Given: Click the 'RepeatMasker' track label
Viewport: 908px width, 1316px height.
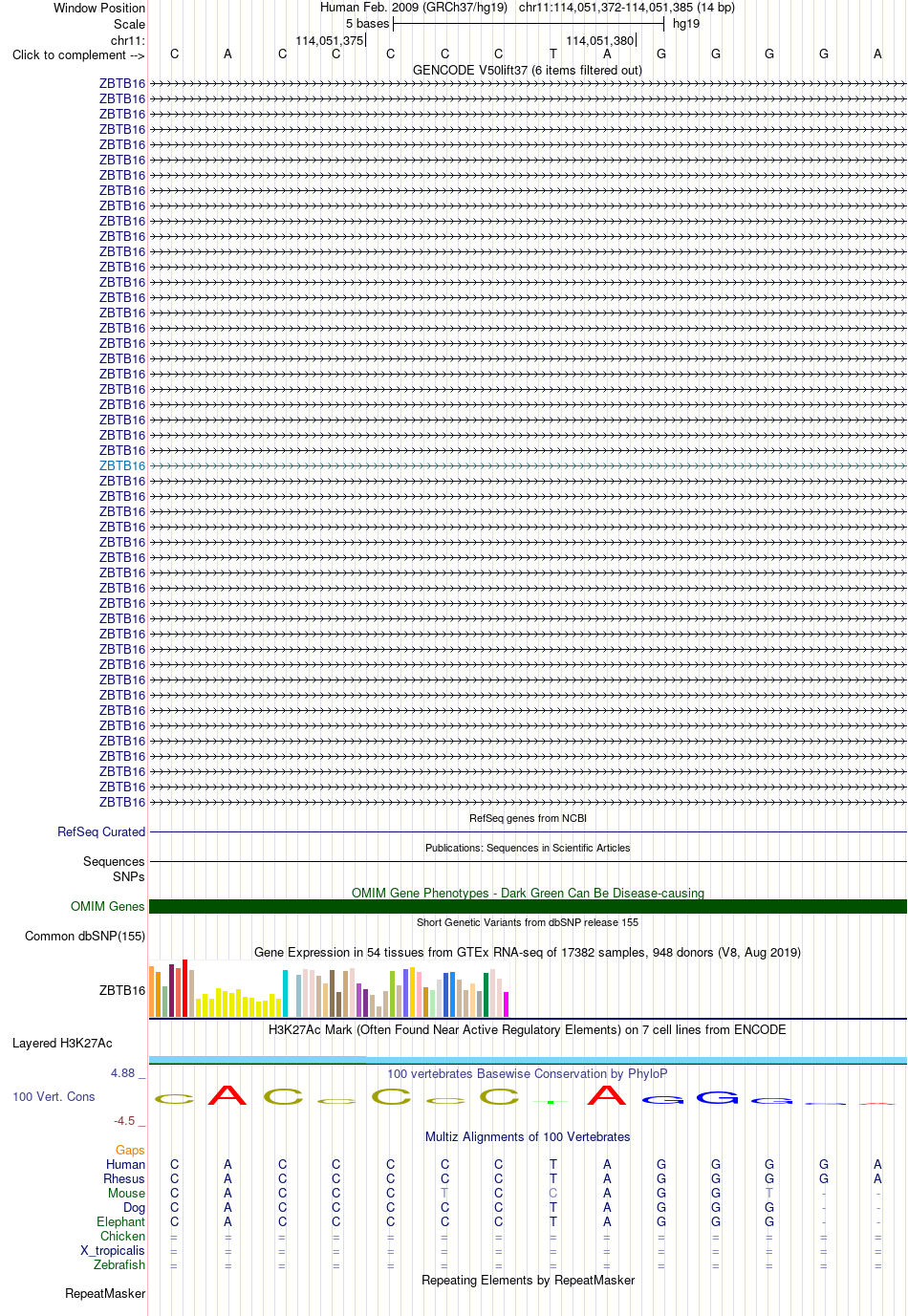Looking at the screenshot, I should 105,1294.
